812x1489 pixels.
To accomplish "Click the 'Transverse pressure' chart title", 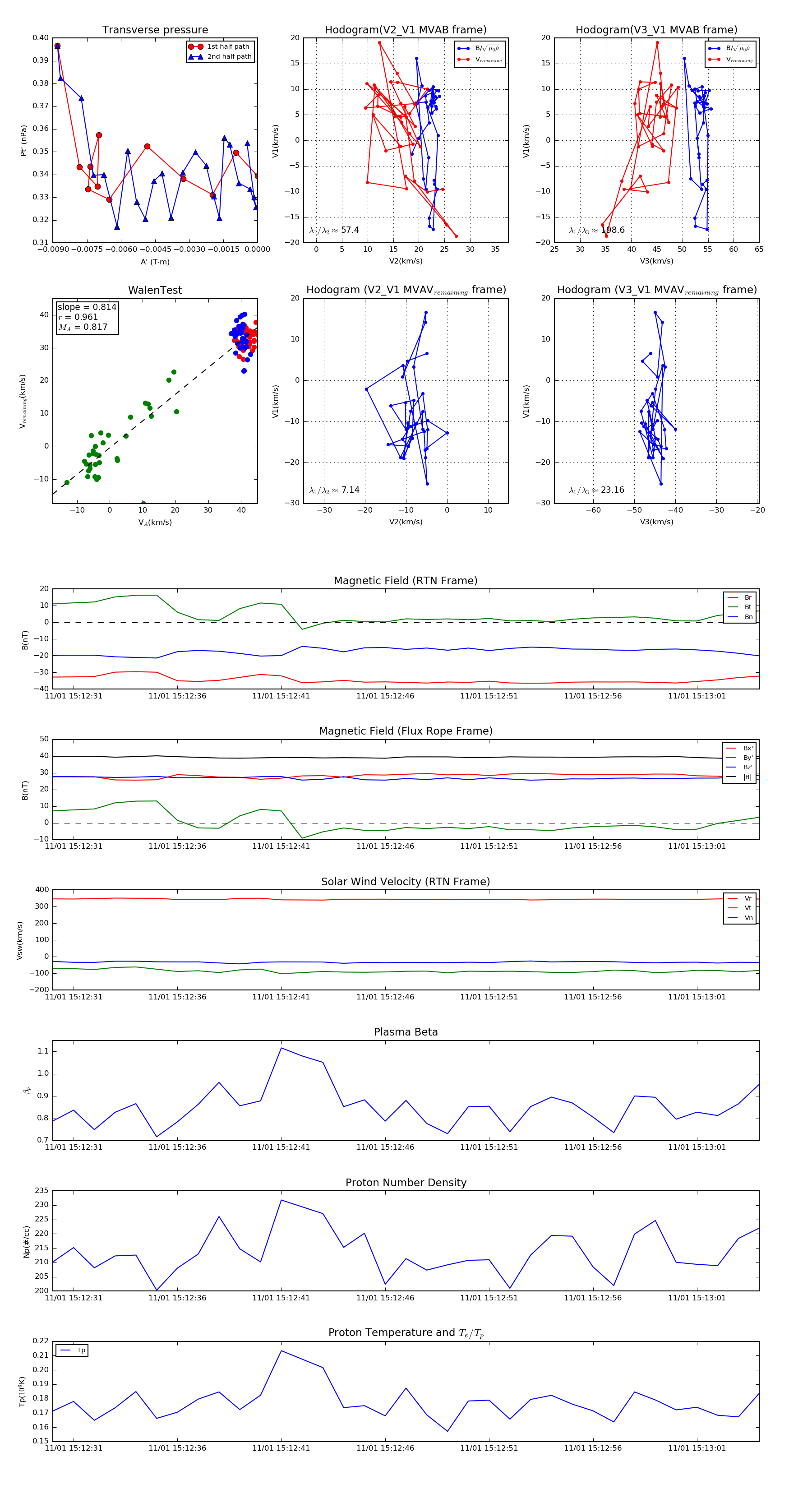I will coord(155,30).
